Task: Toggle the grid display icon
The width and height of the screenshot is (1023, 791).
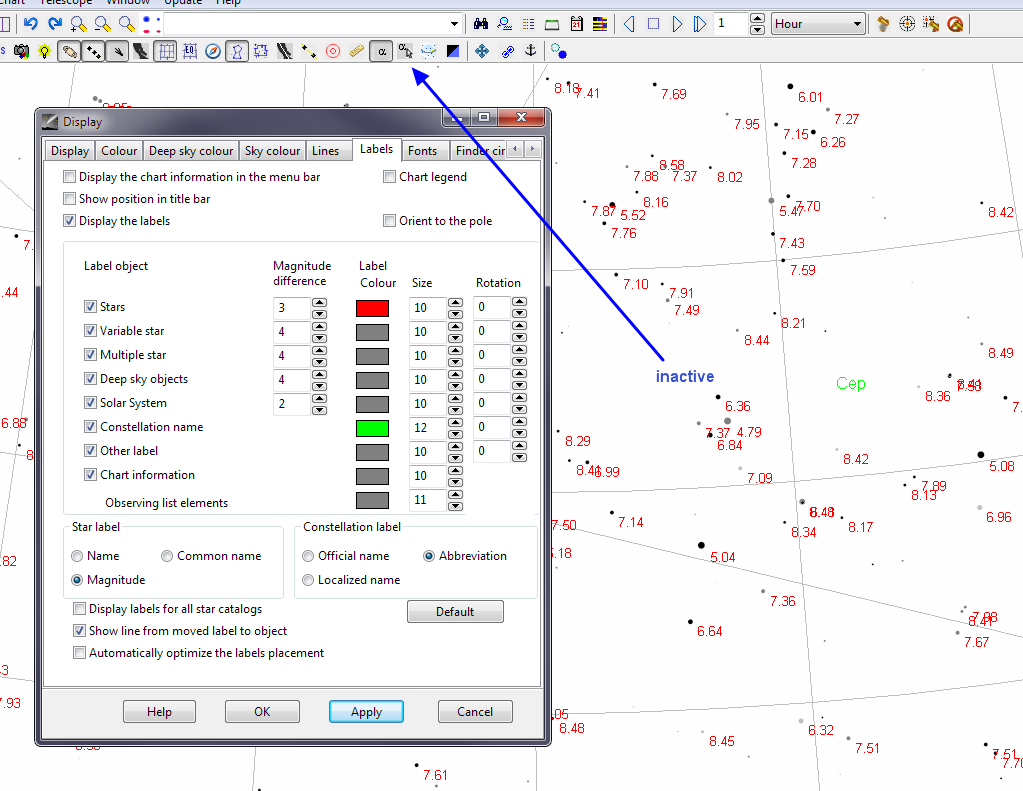Action: click(x=166, y=51)
